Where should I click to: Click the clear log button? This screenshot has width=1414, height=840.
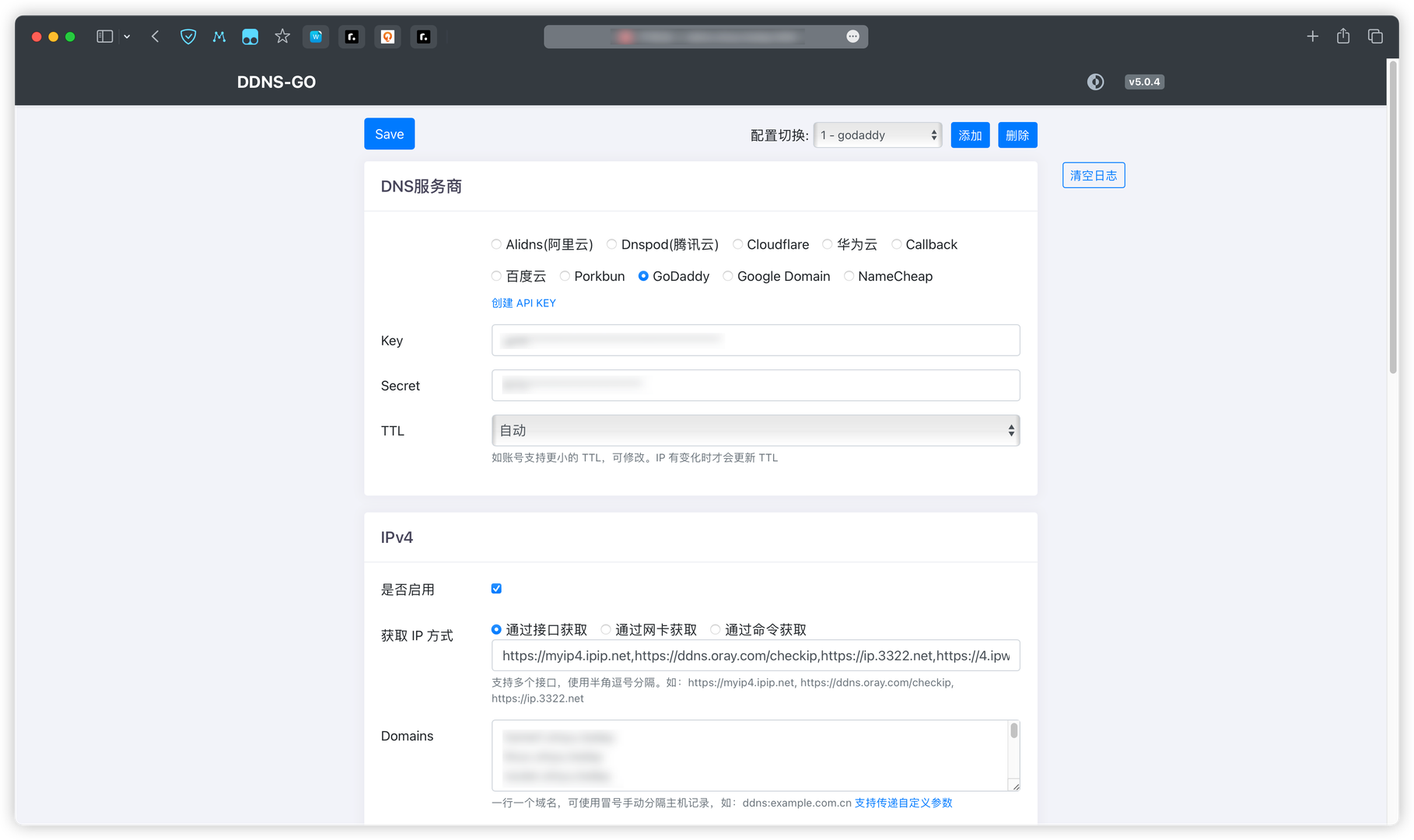pos(1093,176)
